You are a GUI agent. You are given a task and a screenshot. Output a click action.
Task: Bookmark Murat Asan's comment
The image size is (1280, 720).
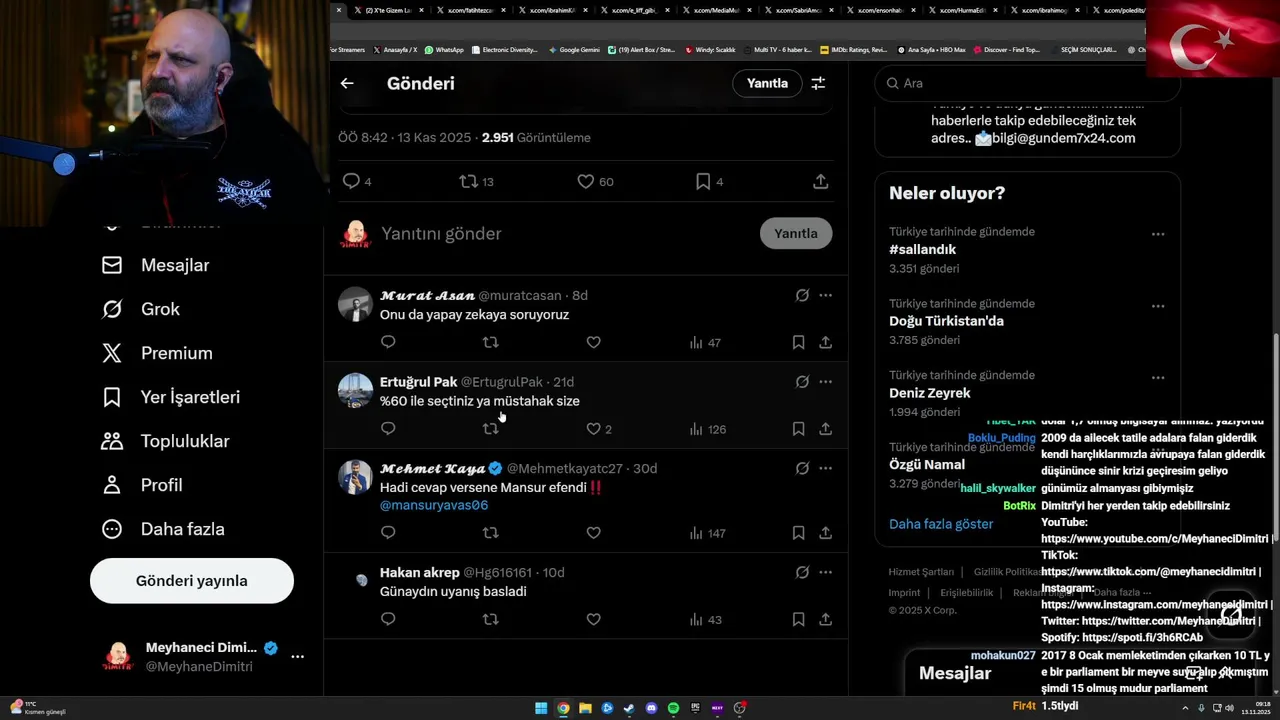pyautogui.click(x=798, y=342)
